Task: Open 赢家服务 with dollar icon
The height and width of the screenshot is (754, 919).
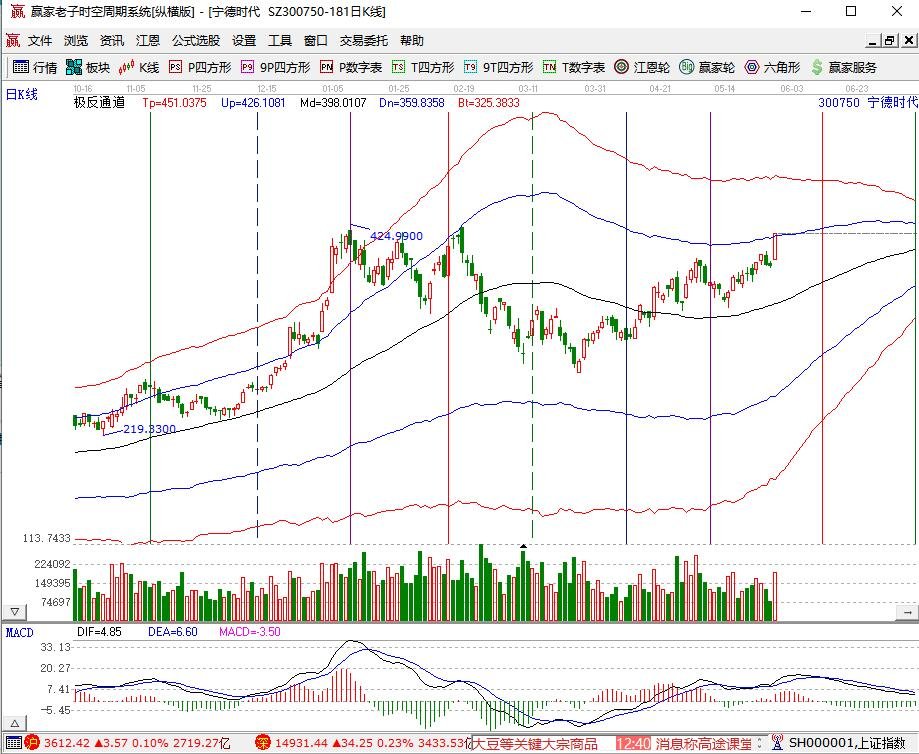Action: [x=844, y=67]
